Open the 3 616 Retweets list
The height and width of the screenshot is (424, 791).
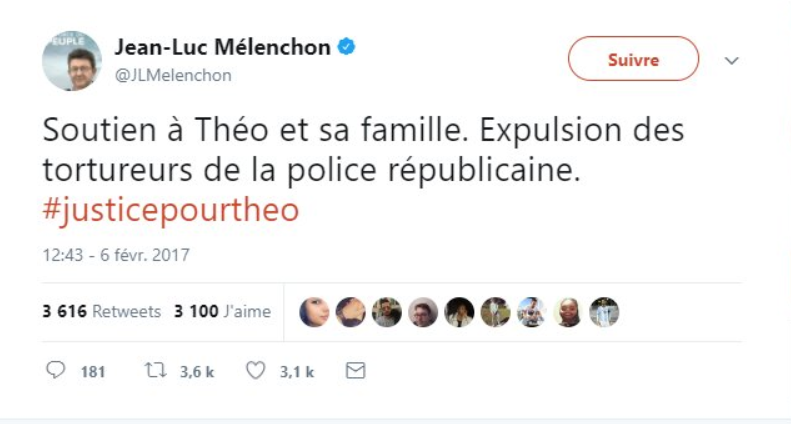click(101, 312)
